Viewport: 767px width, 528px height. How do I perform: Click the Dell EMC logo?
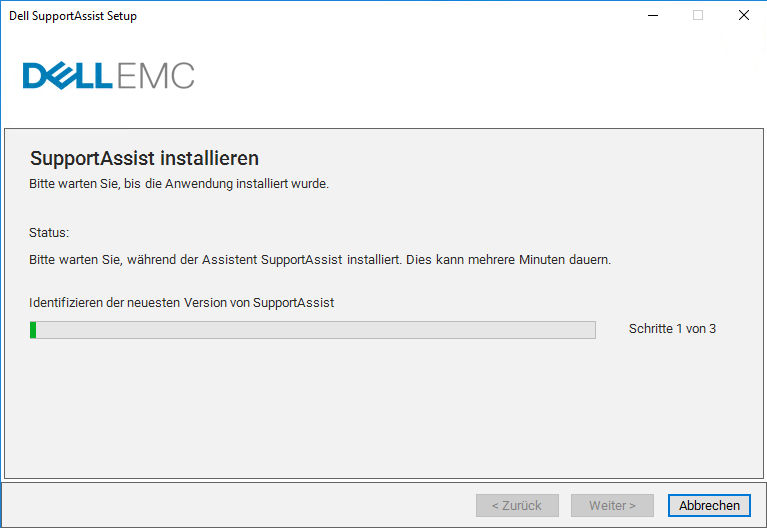tap(109, 76)
